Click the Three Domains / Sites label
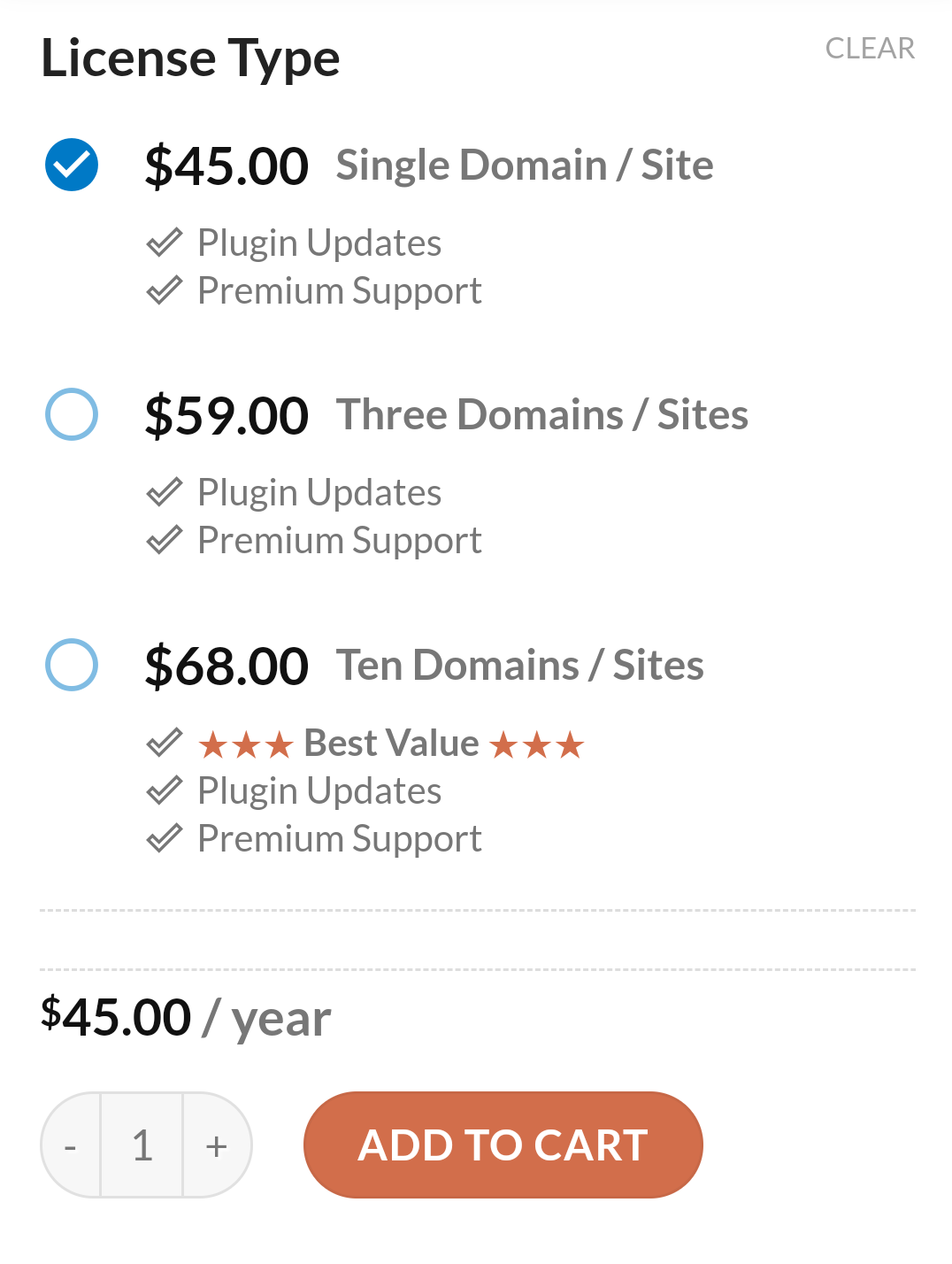The height and width of the screenshot is (1264, 952). (x=542, y=415)
